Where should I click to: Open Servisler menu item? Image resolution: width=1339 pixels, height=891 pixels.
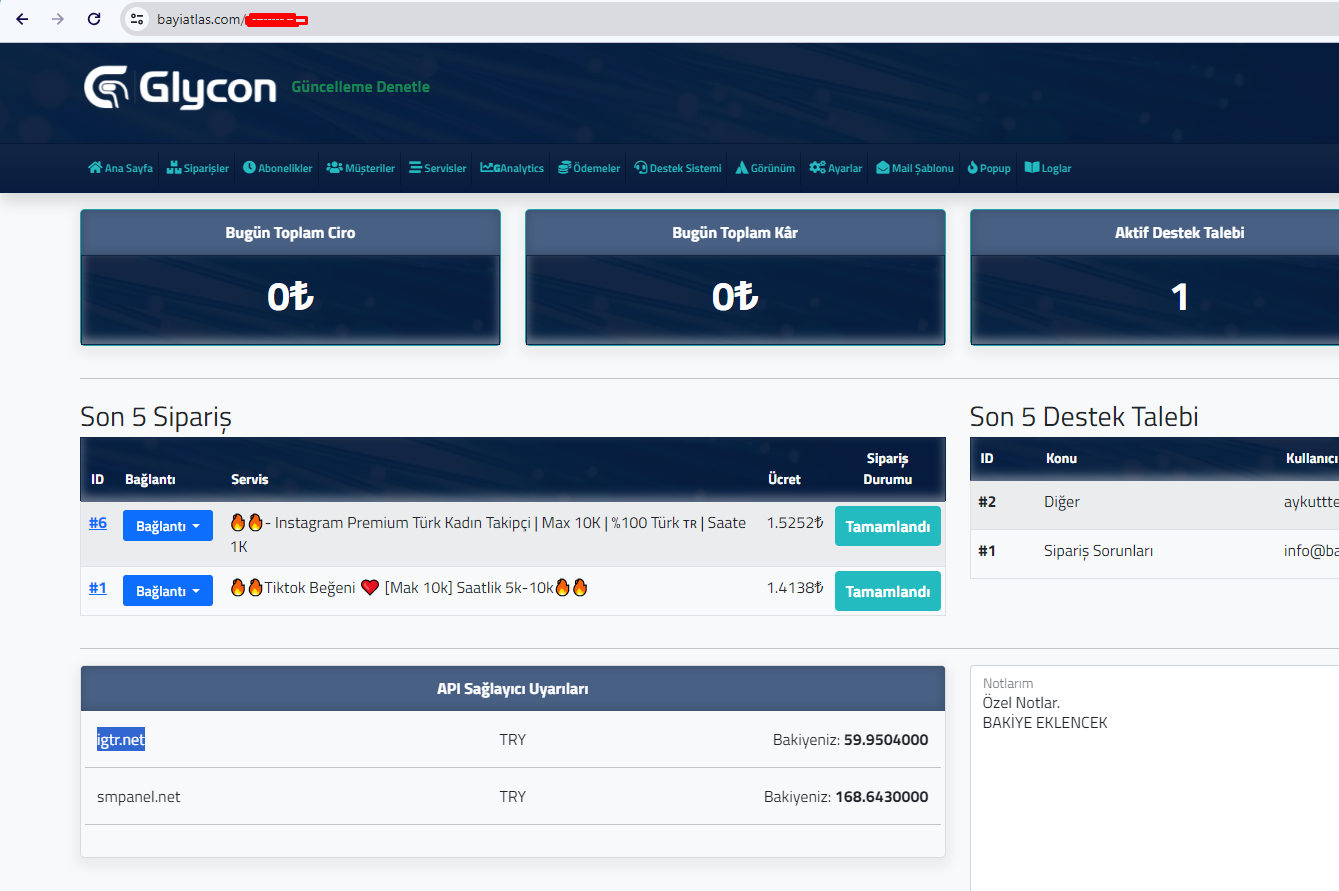pos(437,168)
